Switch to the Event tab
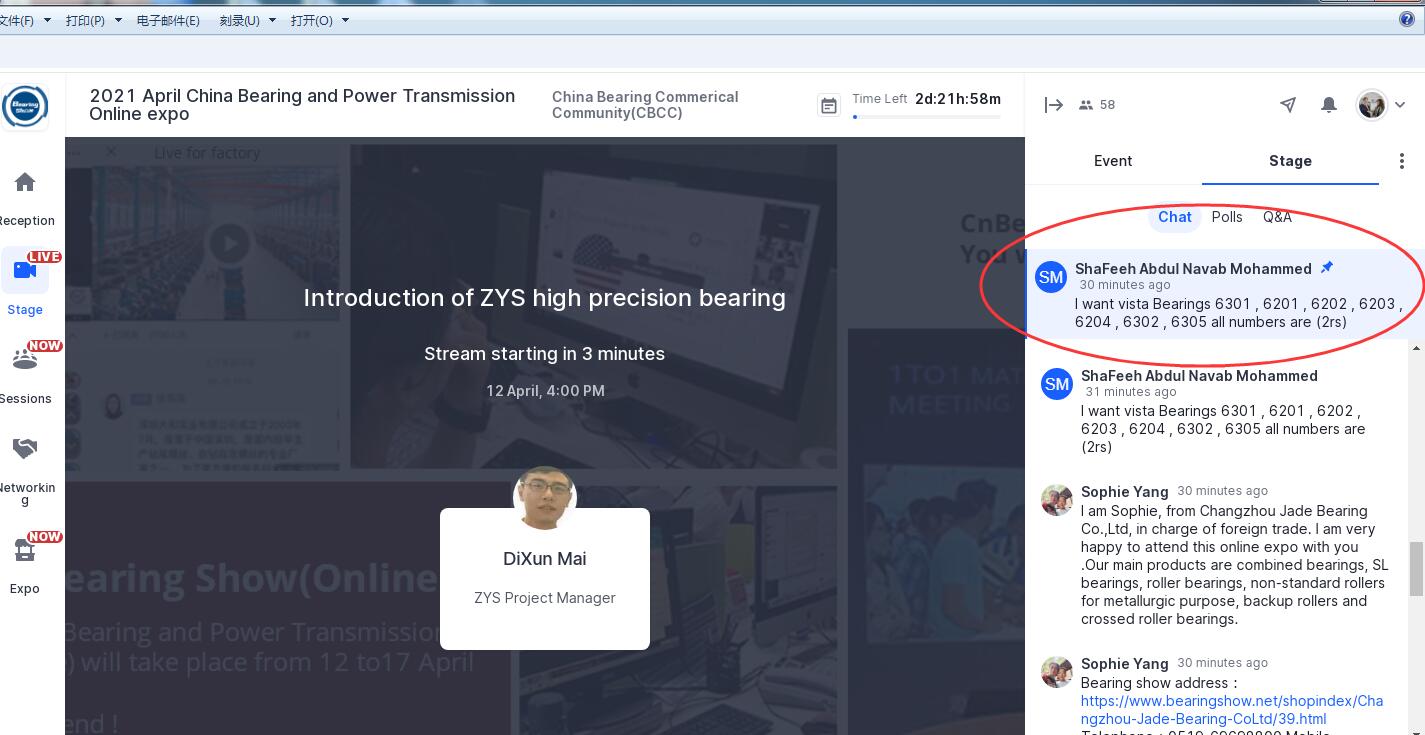Viewport: 1425px width, 735px height. [1112, 161]
